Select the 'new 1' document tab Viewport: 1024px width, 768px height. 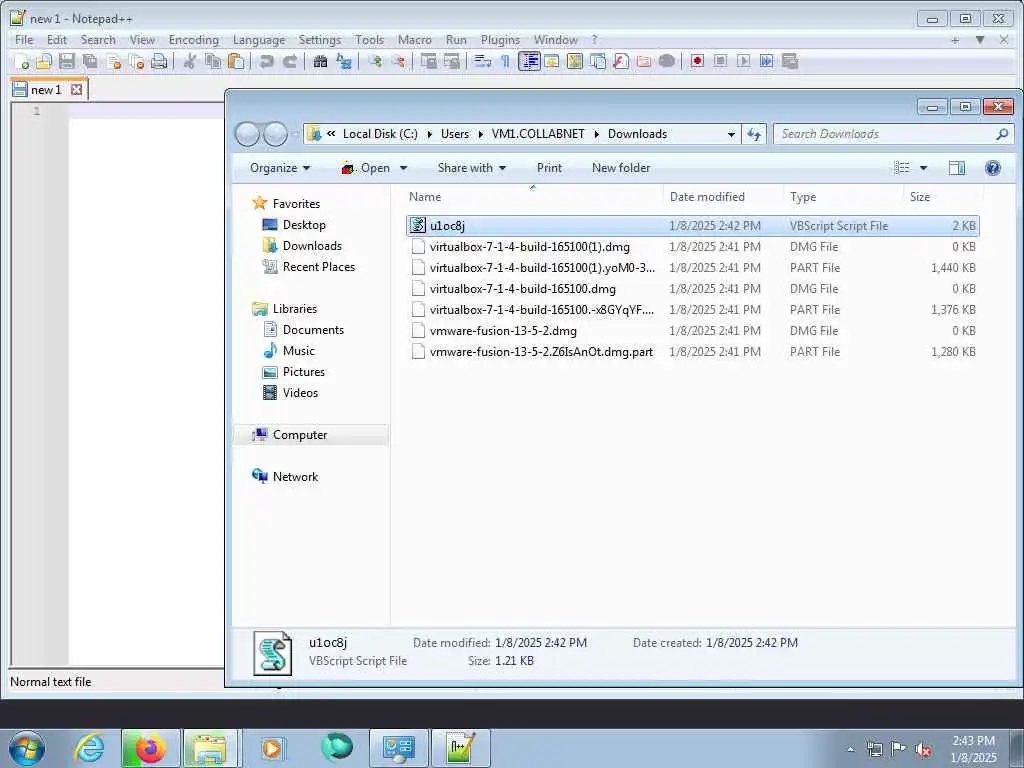46,89
